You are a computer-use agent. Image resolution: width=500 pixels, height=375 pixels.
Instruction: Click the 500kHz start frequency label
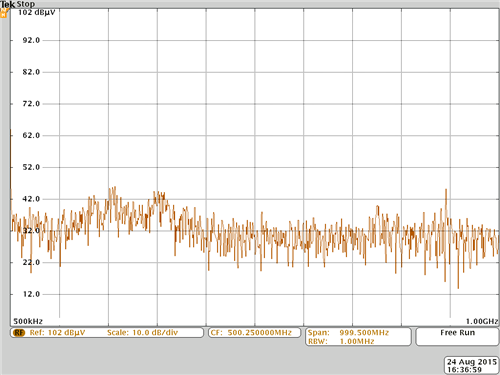(28, 321)
